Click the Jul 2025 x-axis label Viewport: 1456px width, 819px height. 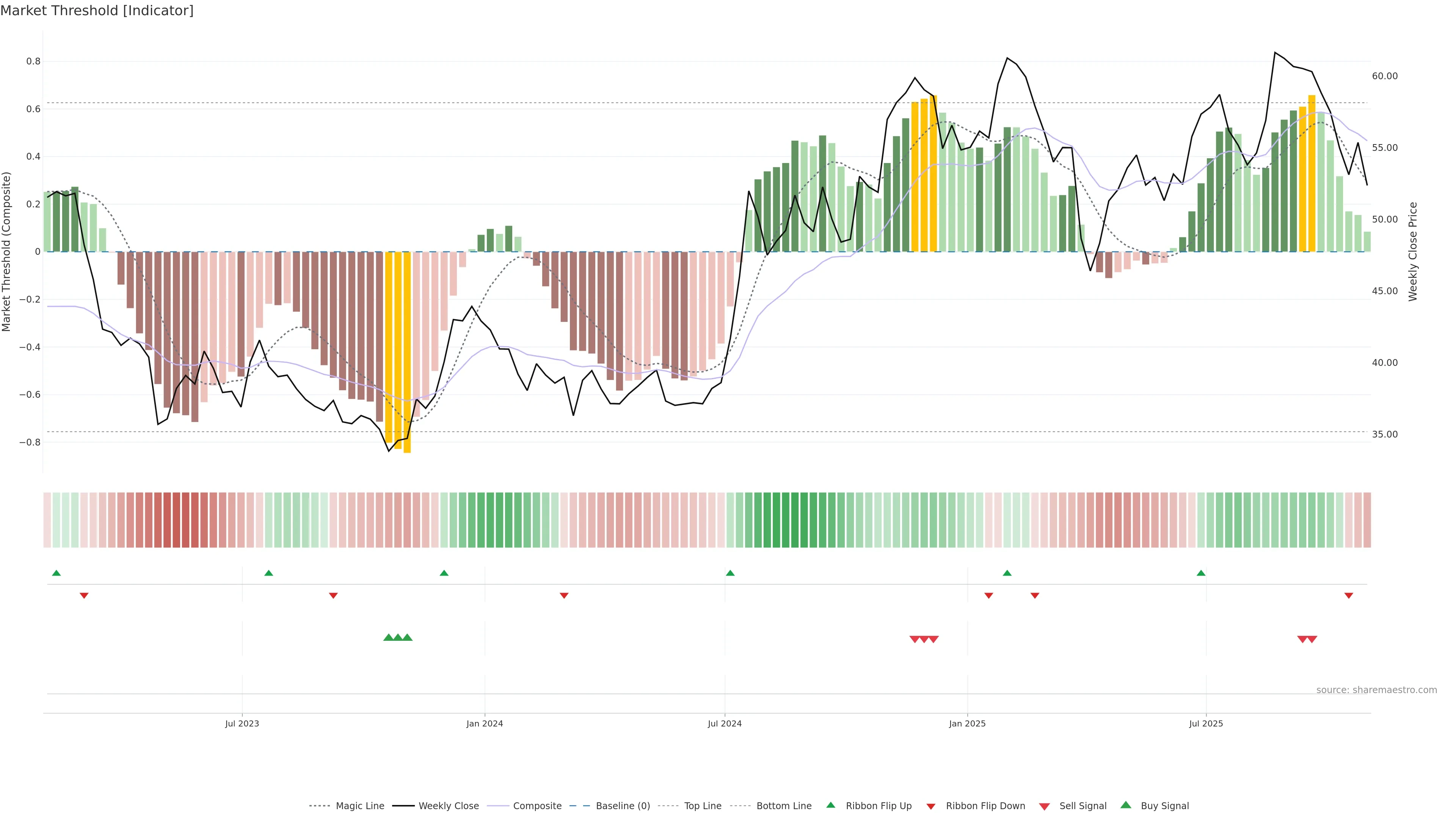(x=1206, y=723)
